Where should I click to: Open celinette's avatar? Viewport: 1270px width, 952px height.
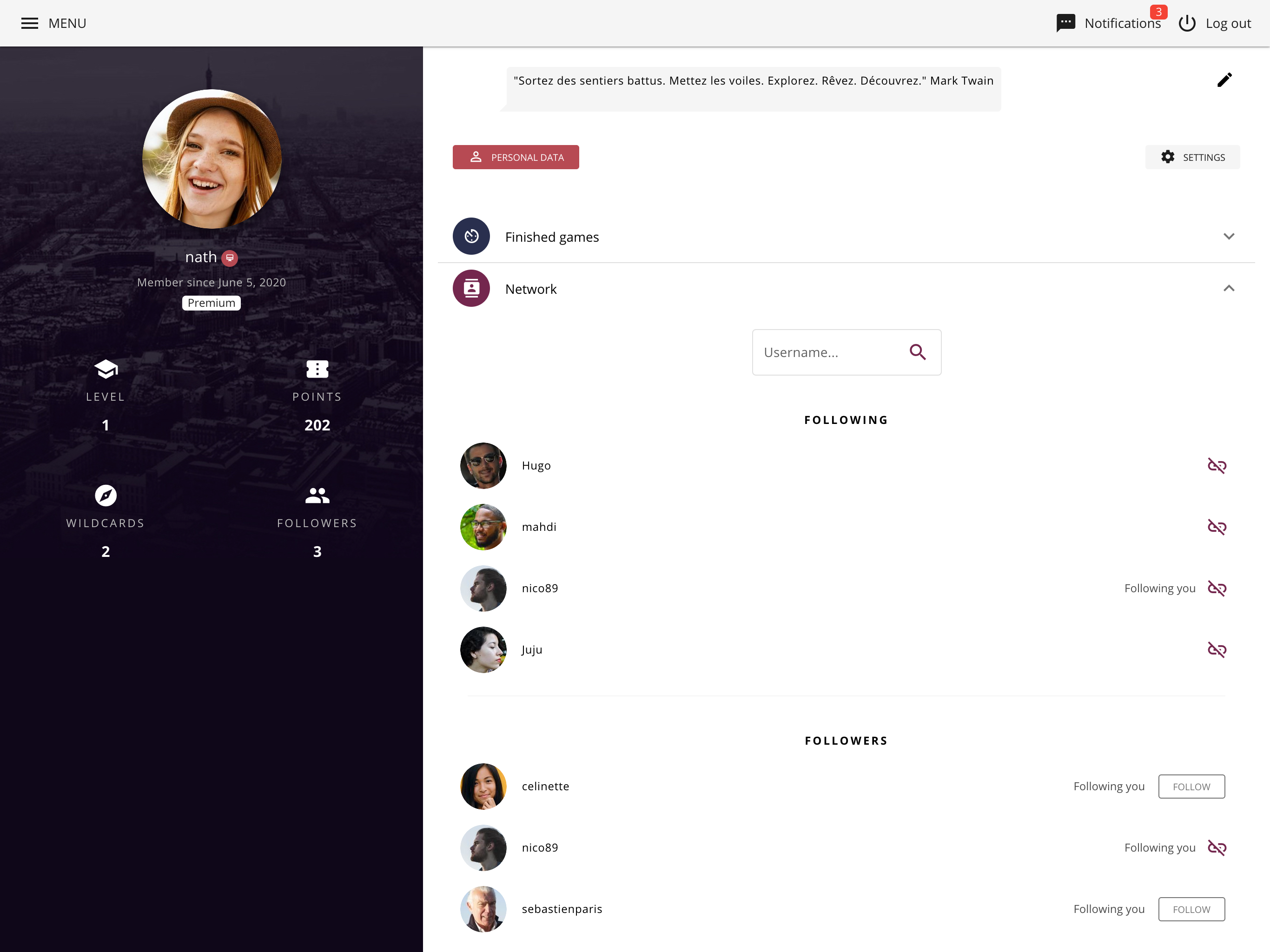tap(483, 787)
